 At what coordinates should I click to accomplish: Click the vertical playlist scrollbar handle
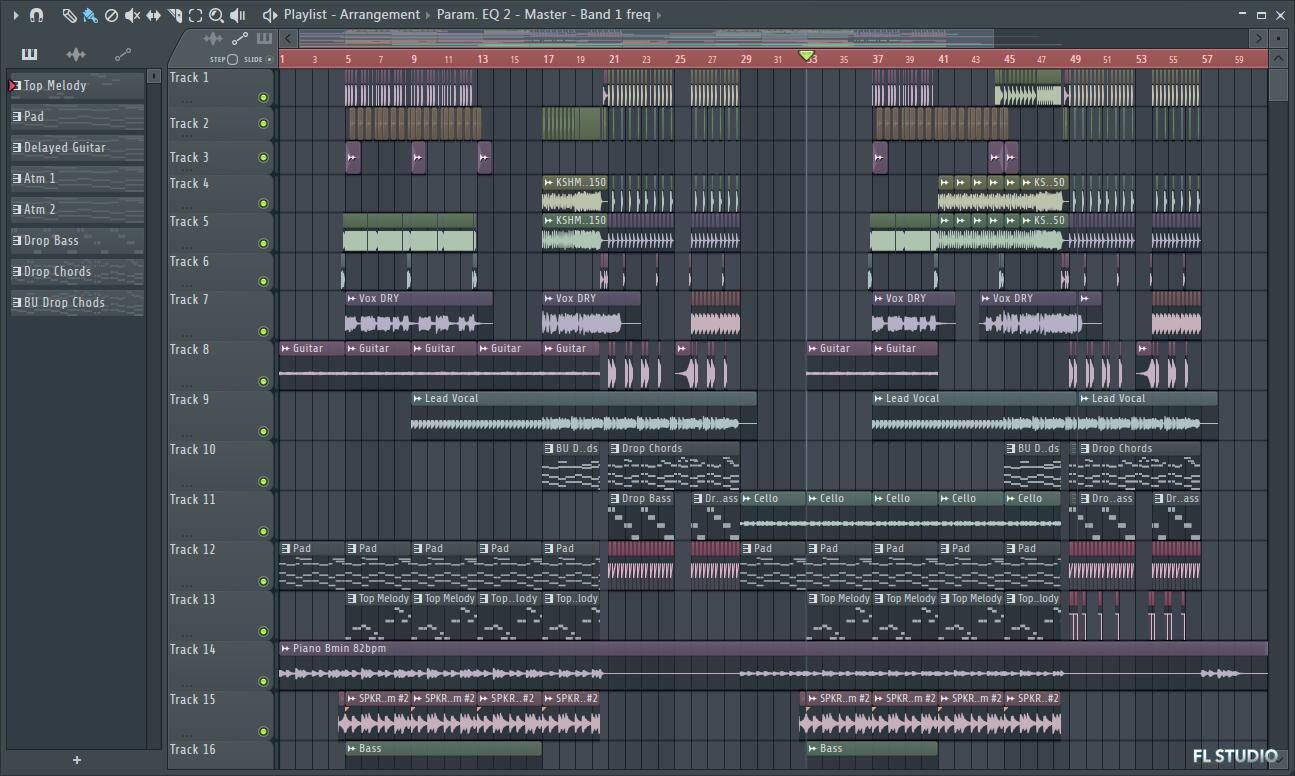tap(1278, 84)
